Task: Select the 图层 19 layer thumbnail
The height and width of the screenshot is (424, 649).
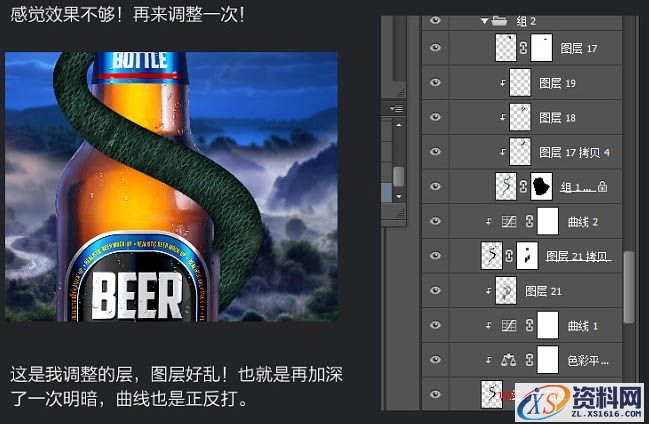Action: (x=520, y=83)
